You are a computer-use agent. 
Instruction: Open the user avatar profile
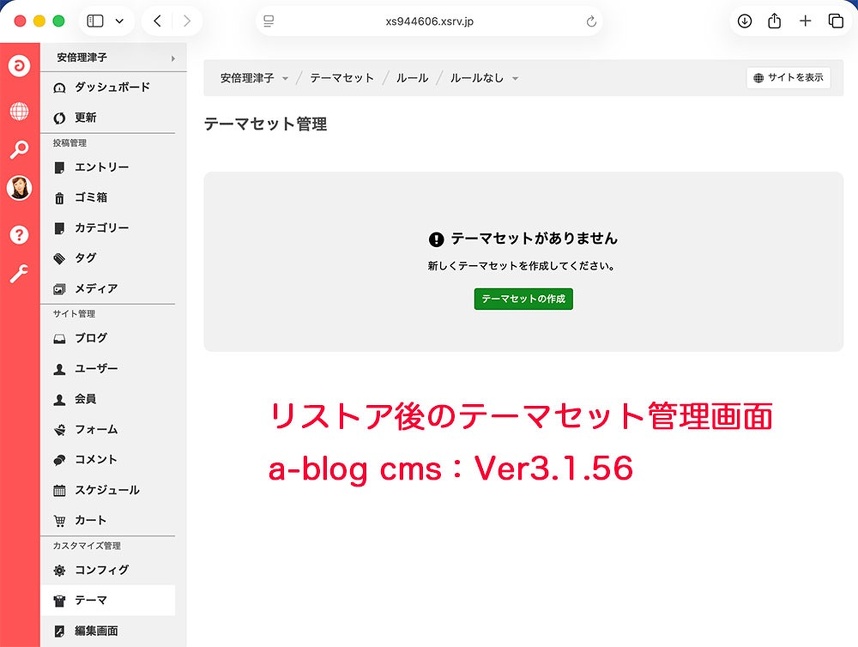[x=19, y=188]
